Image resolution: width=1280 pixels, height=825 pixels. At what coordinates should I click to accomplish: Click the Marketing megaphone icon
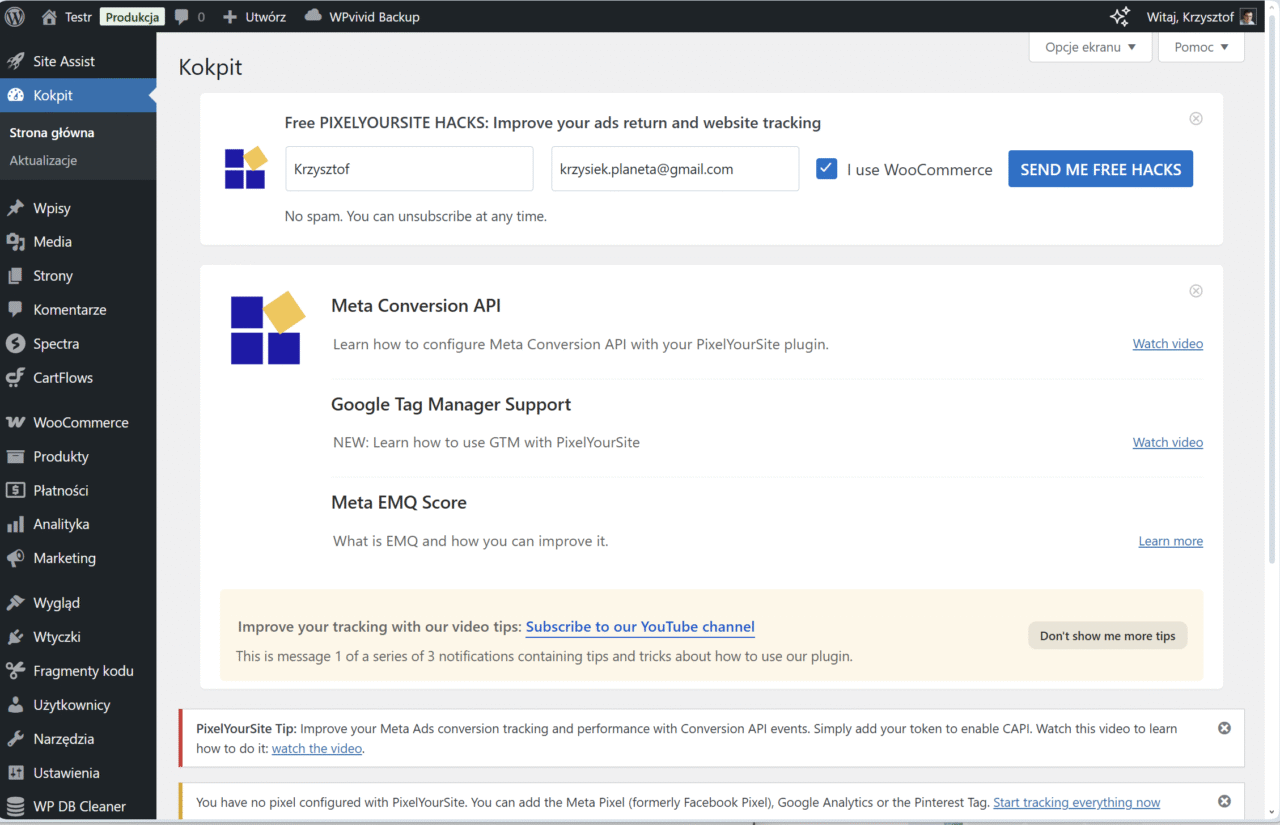click(15, 558)
